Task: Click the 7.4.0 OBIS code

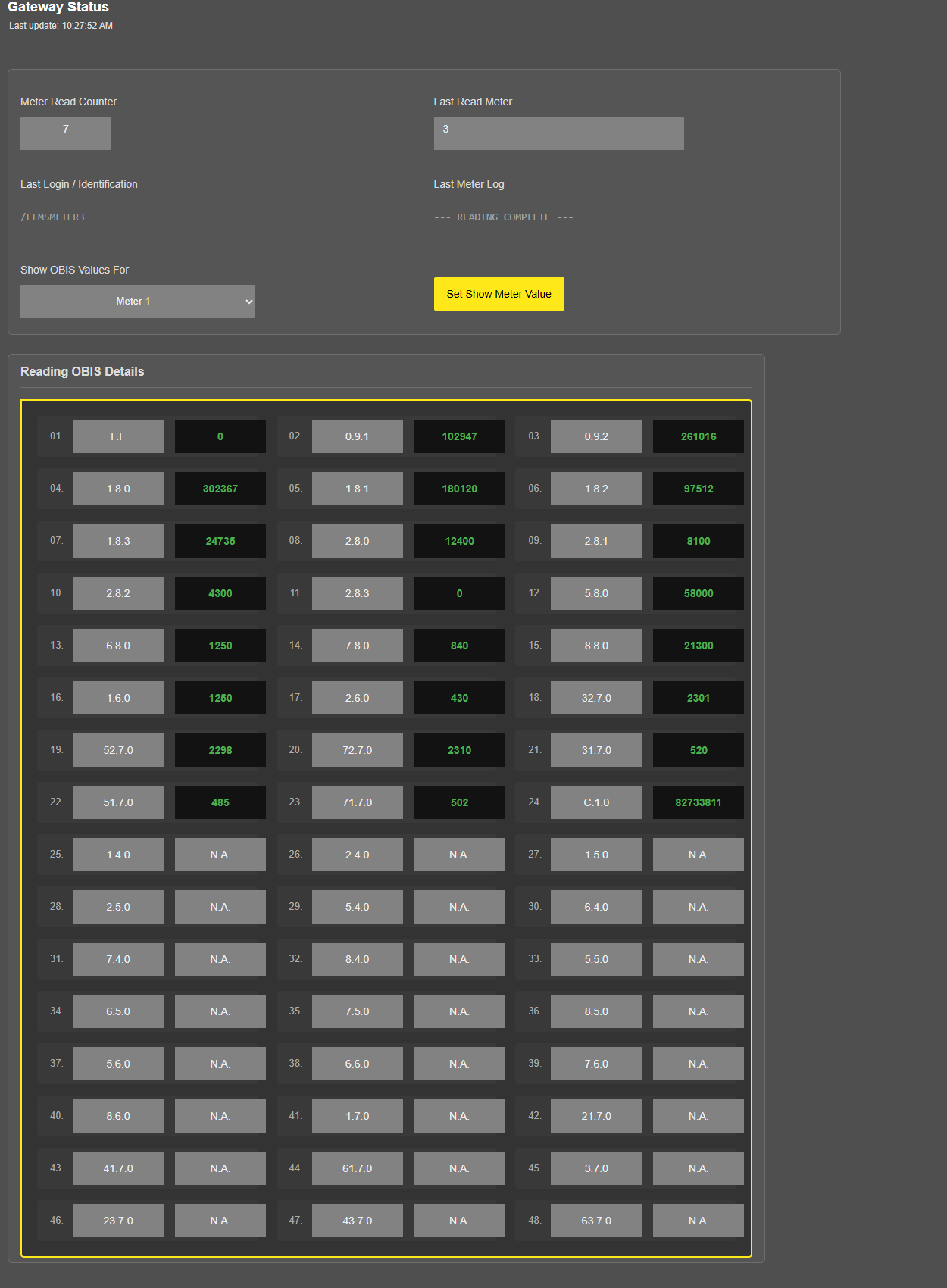Action: coord(118,959)
